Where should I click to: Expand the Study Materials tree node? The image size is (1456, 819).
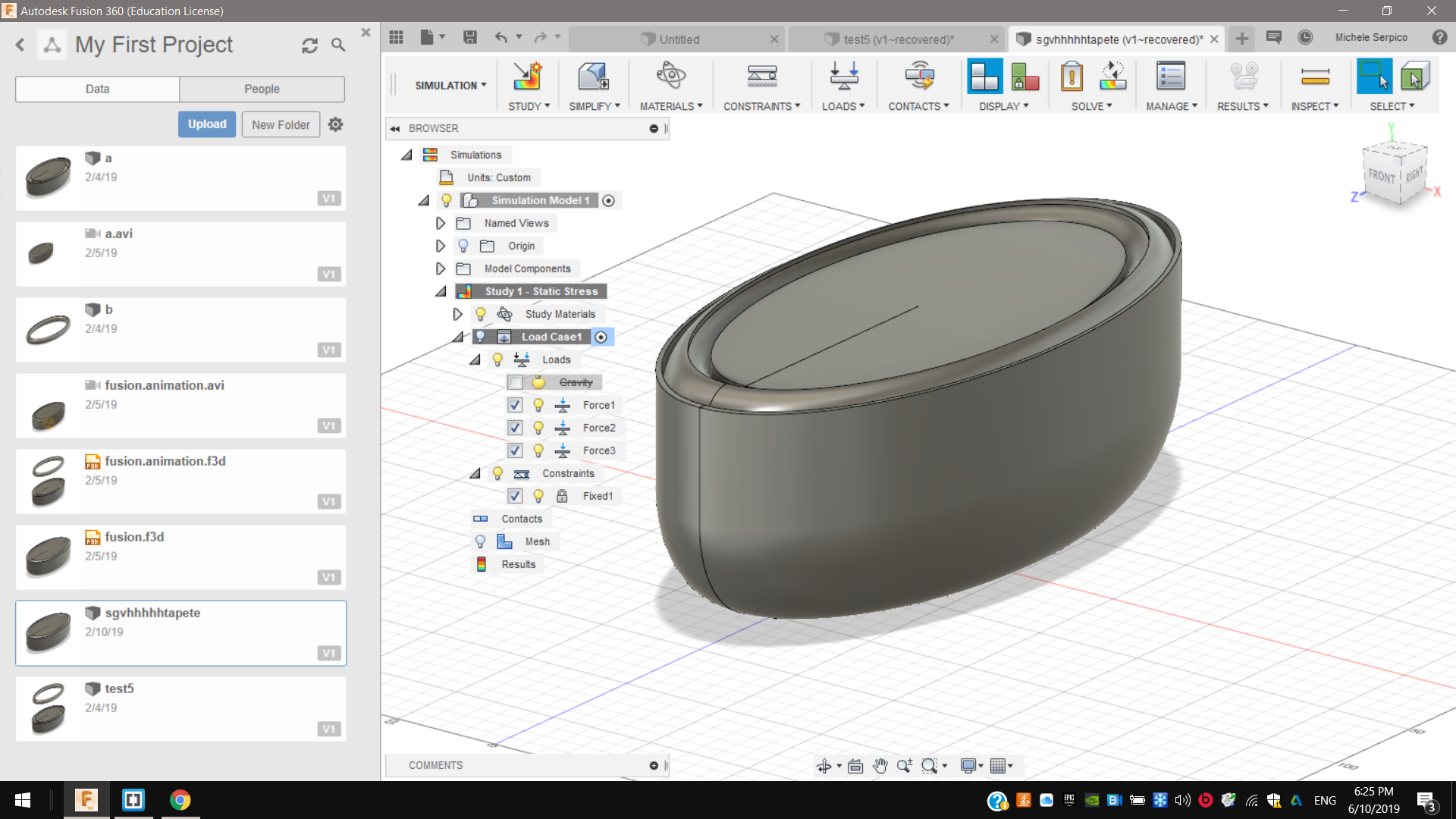pyautogui.click(x=457, y=314)
